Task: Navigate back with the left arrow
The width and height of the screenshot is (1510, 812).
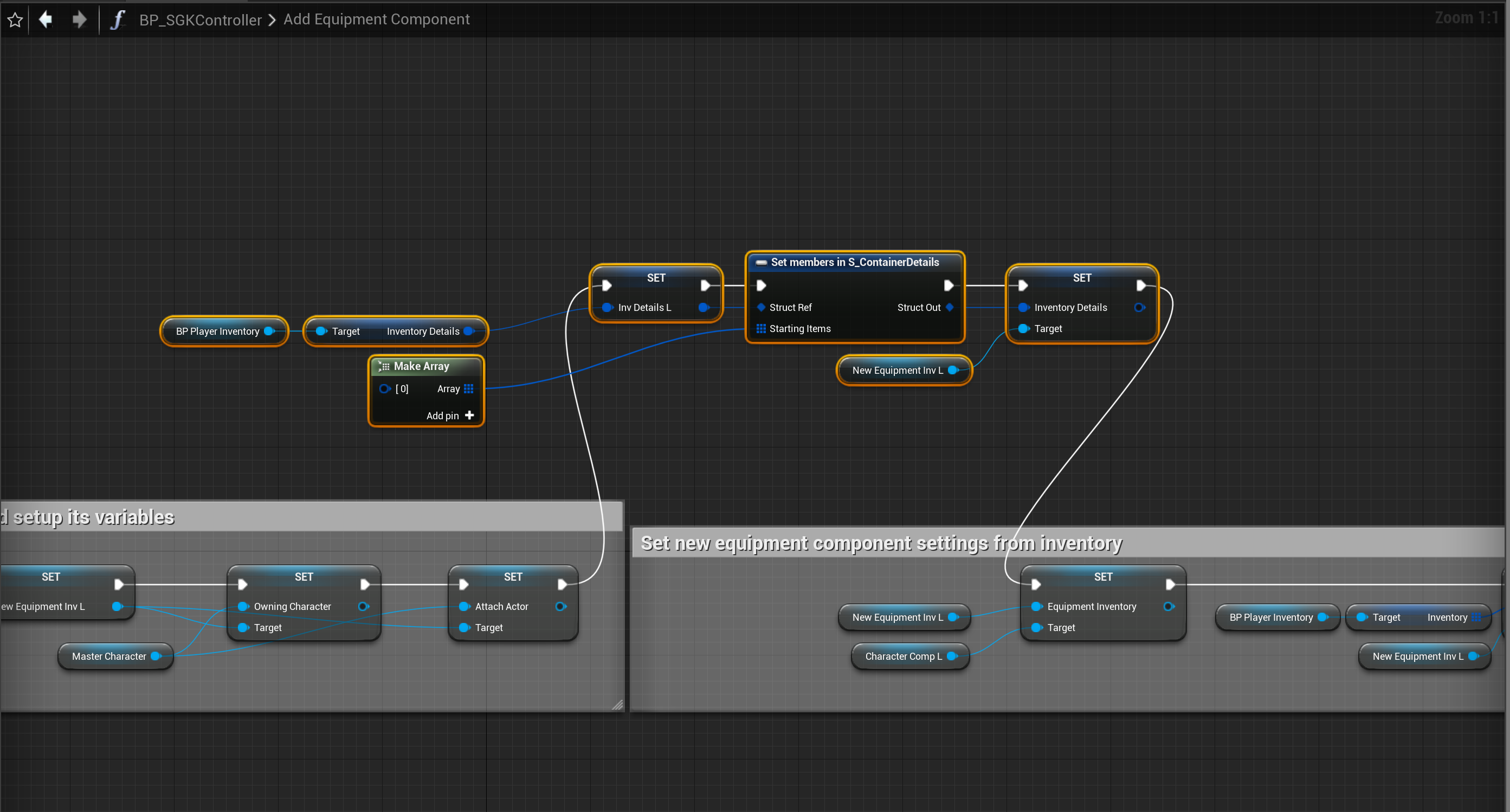Action: coord(46,20)
